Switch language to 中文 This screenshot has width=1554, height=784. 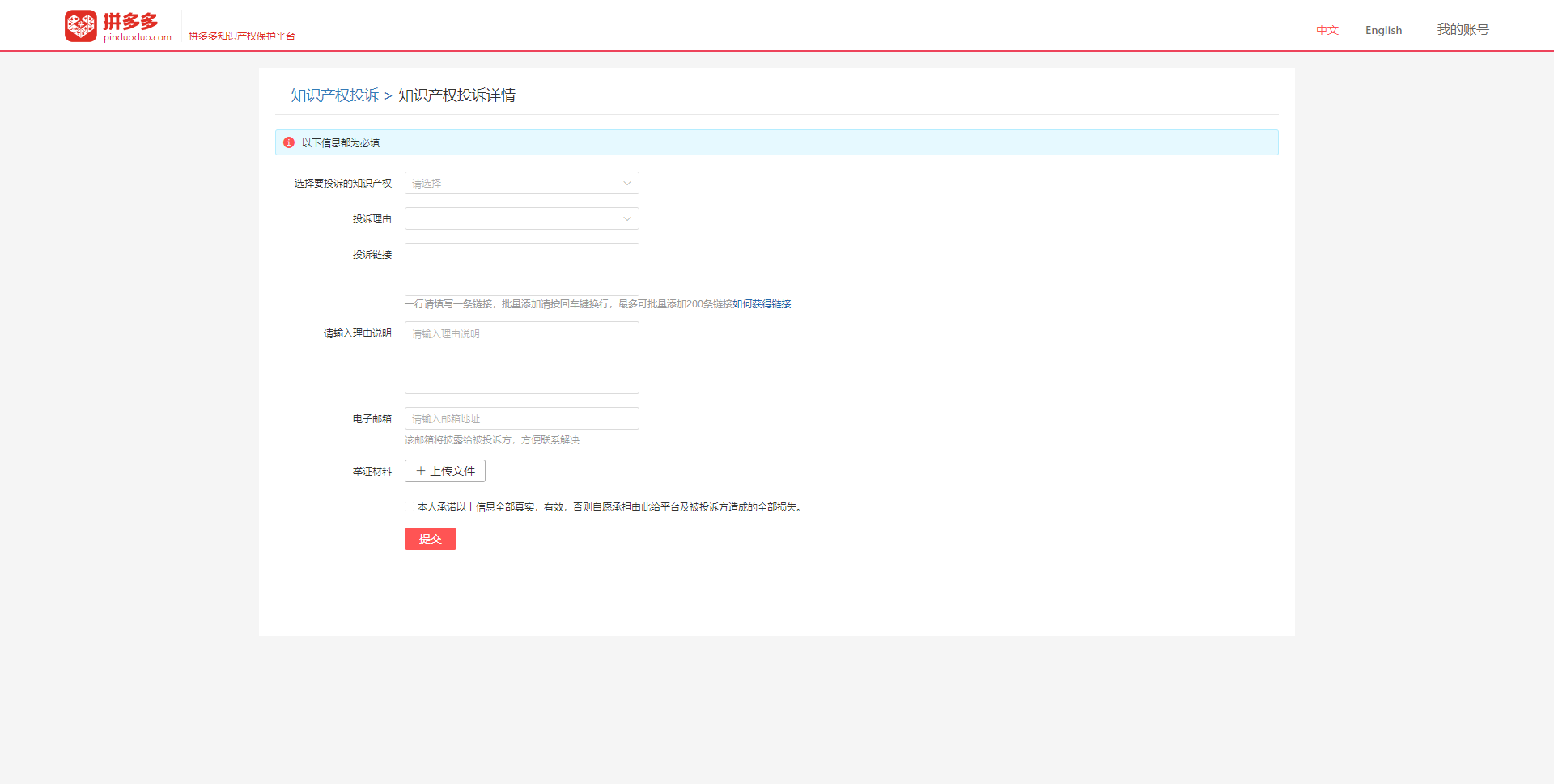point(1327,30)
